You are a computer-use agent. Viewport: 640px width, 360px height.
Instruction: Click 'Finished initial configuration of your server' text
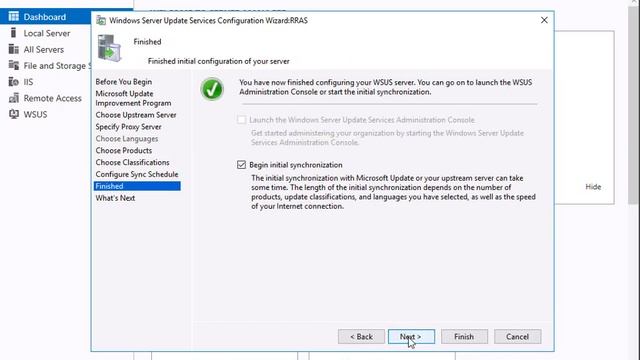point(218,61)
